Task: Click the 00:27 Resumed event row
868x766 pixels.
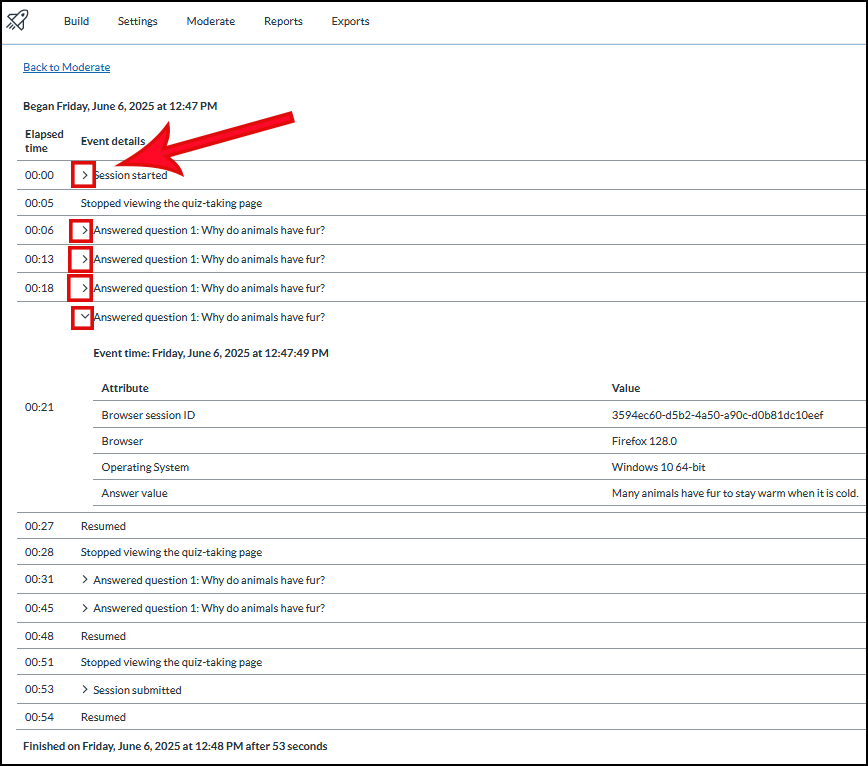Action: [x=442, y=526]
